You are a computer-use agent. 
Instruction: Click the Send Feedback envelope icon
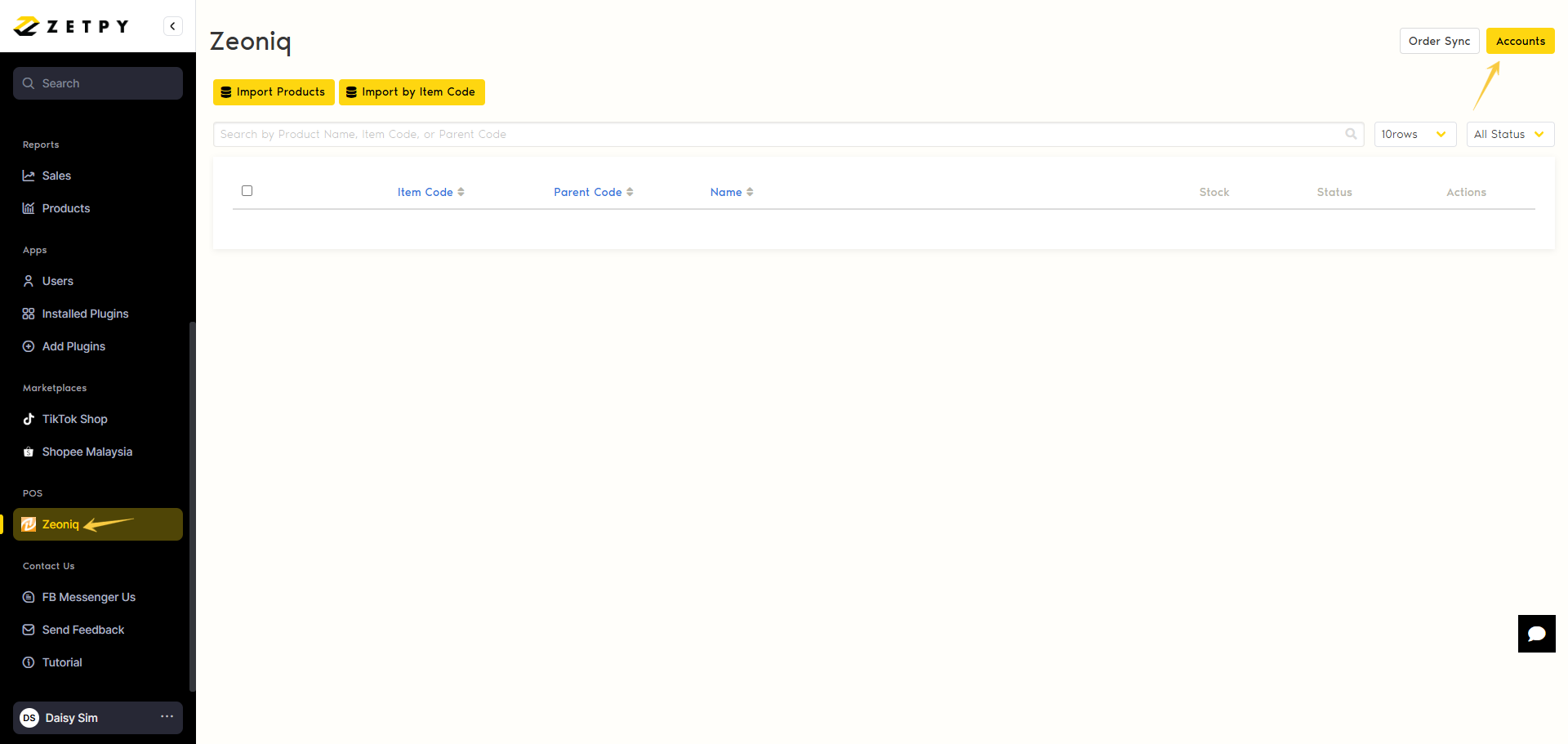pos(29,630)
